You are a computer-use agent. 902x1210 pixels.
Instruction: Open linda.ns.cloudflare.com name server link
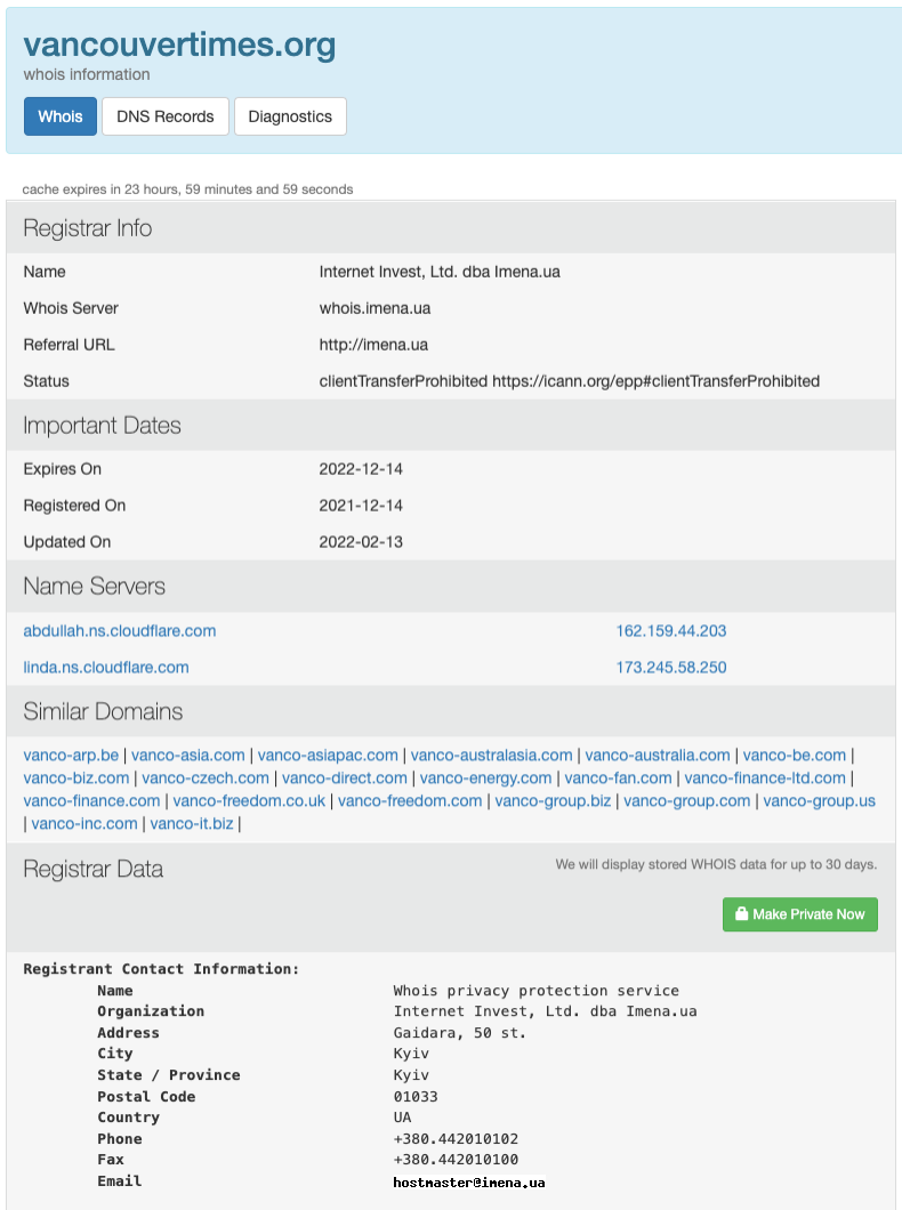point(106,667)
